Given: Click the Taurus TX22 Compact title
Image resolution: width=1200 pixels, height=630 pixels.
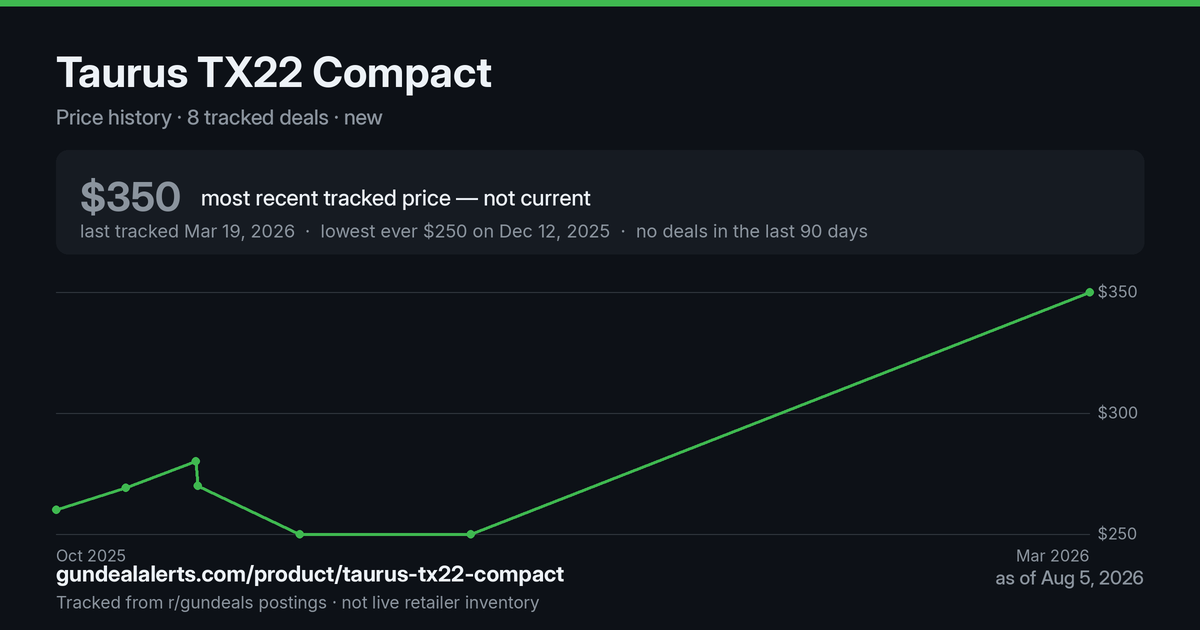Looking at the screenshot, I should tap(274, 74).
